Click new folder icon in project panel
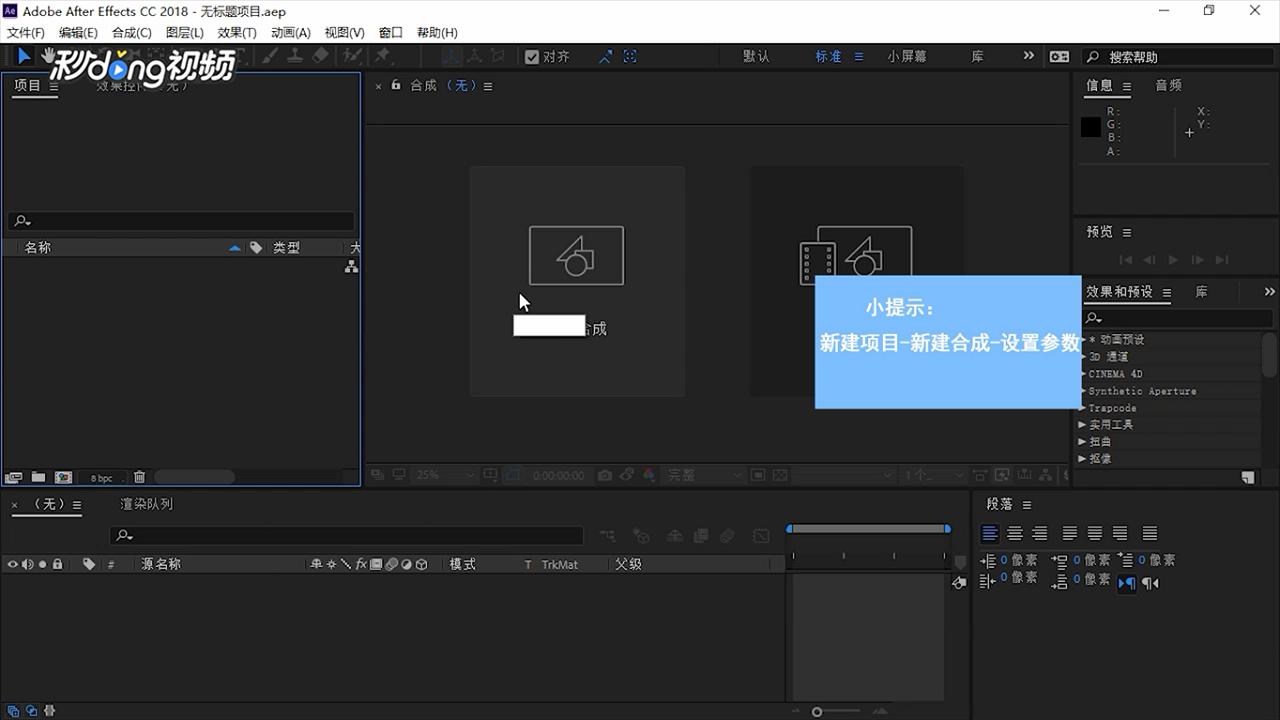 point(38,477)
